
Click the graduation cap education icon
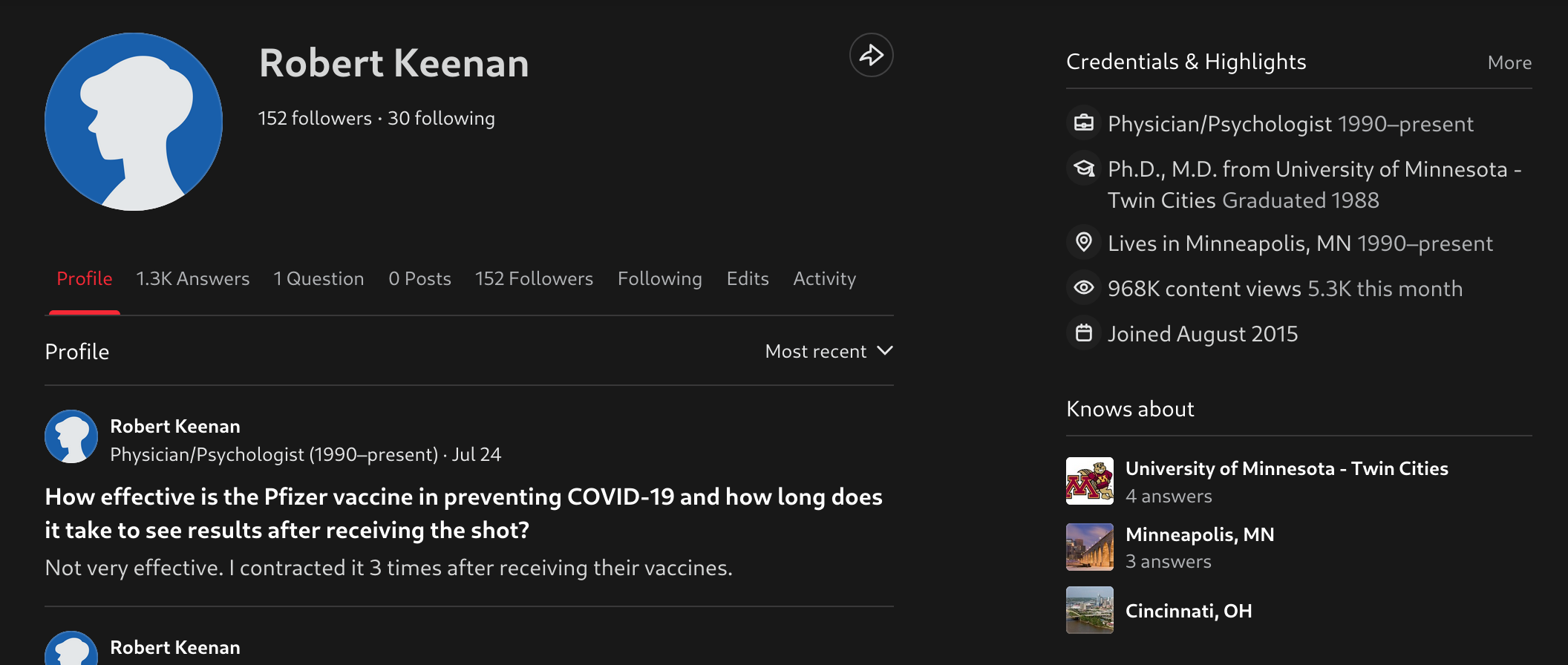tap(1084, 168)
